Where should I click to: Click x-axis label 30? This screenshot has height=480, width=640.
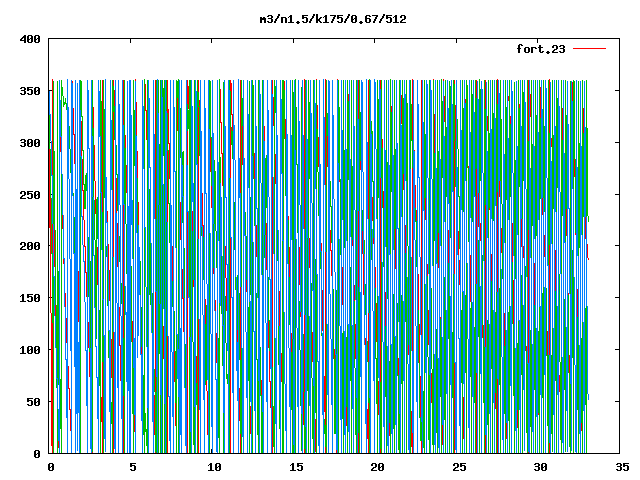tap(540, 467)
